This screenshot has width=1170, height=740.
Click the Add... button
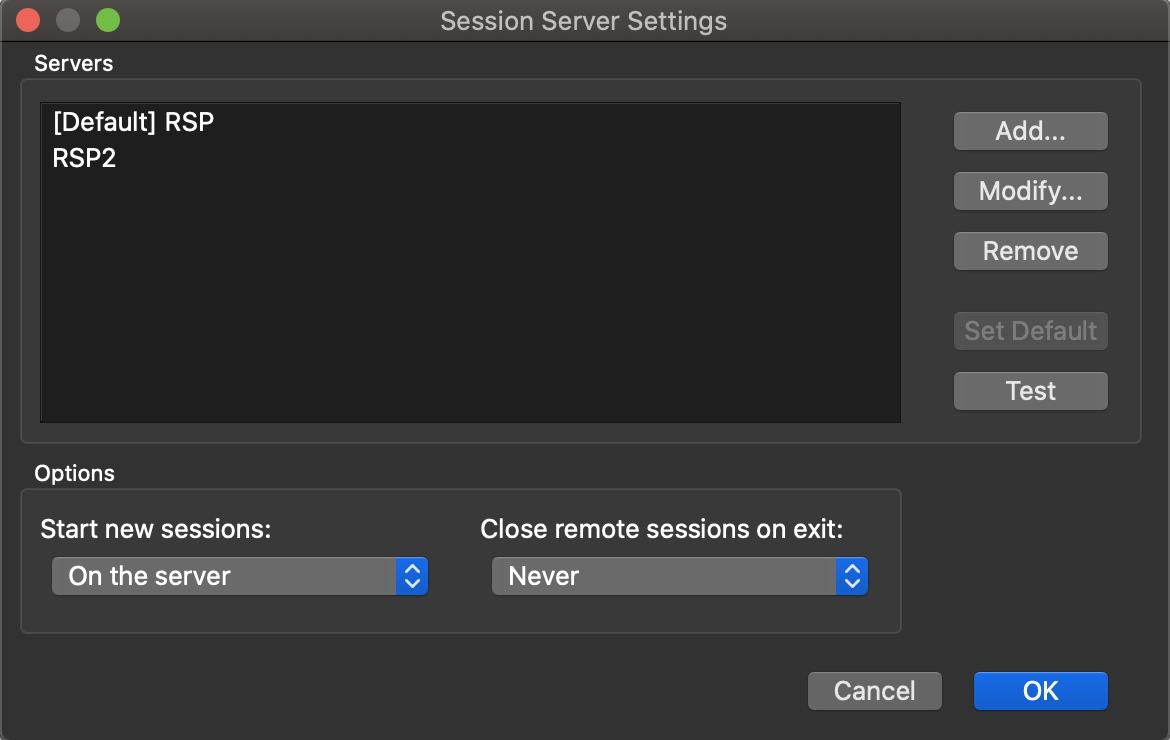point(1030,131)
